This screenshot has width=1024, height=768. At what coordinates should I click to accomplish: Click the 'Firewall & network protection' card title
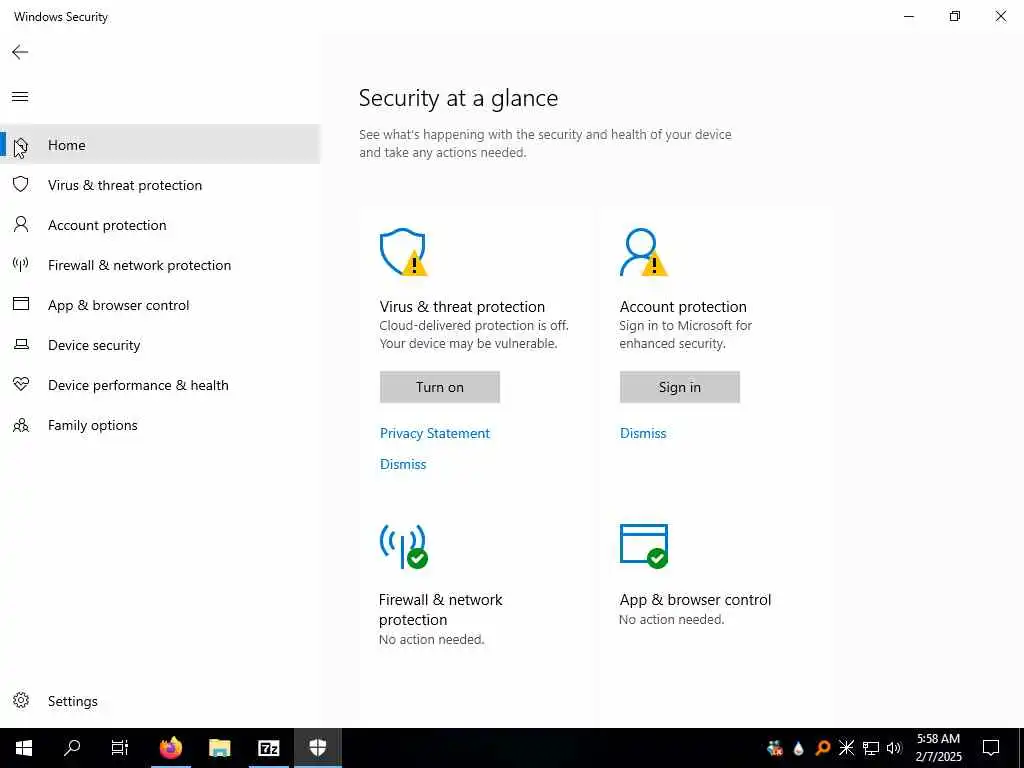(x=441, y=609)
